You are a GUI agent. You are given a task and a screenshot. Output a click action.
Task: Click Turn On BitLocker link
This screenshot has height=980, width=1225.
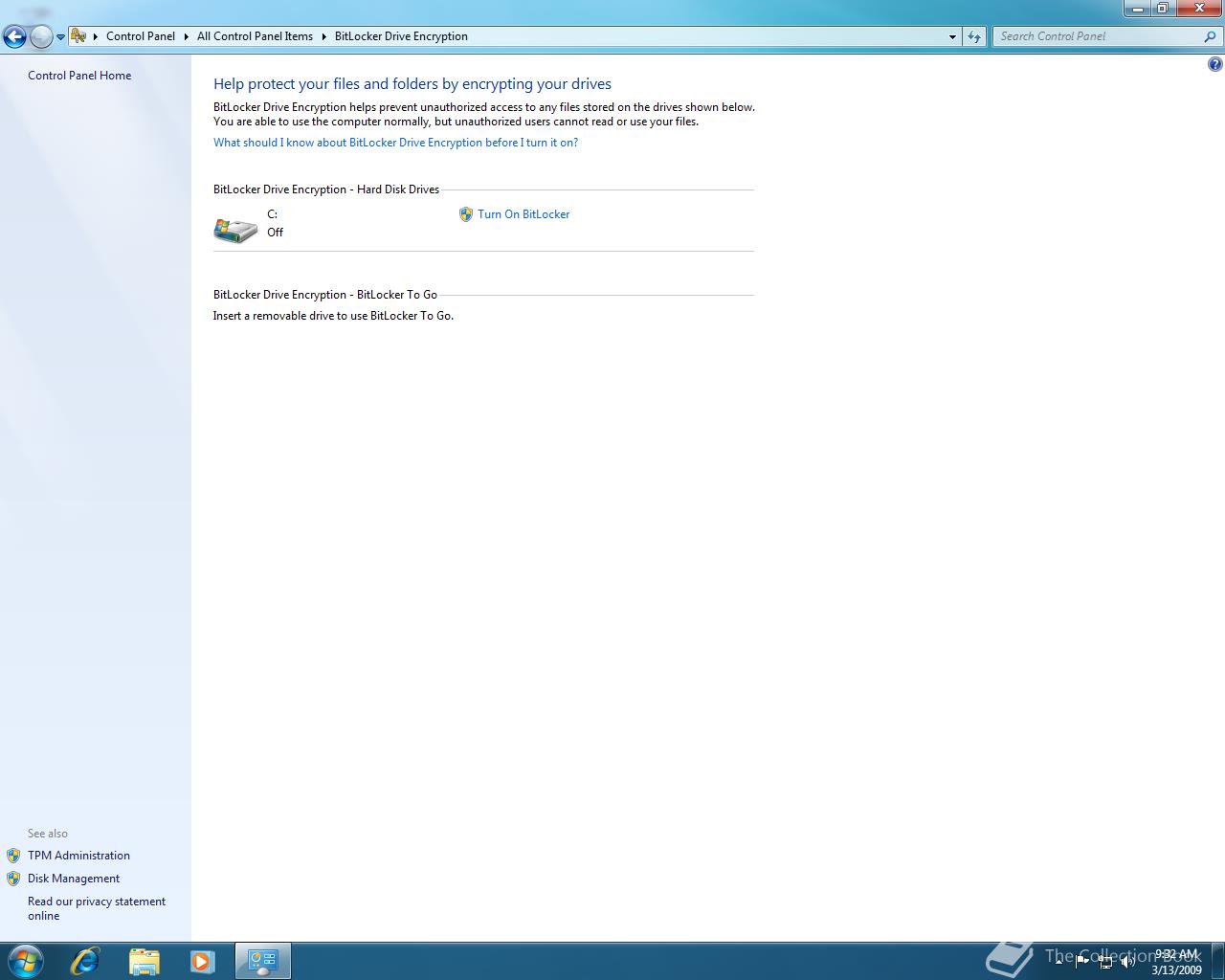point(523,214)
